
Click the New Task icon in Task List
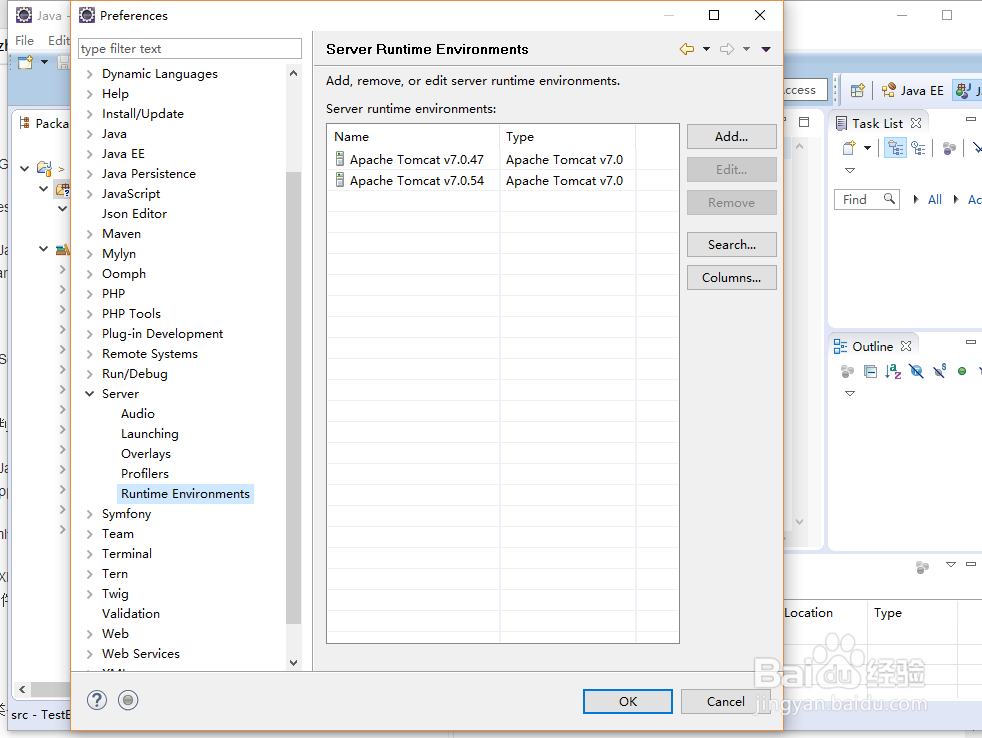point(849,148)
